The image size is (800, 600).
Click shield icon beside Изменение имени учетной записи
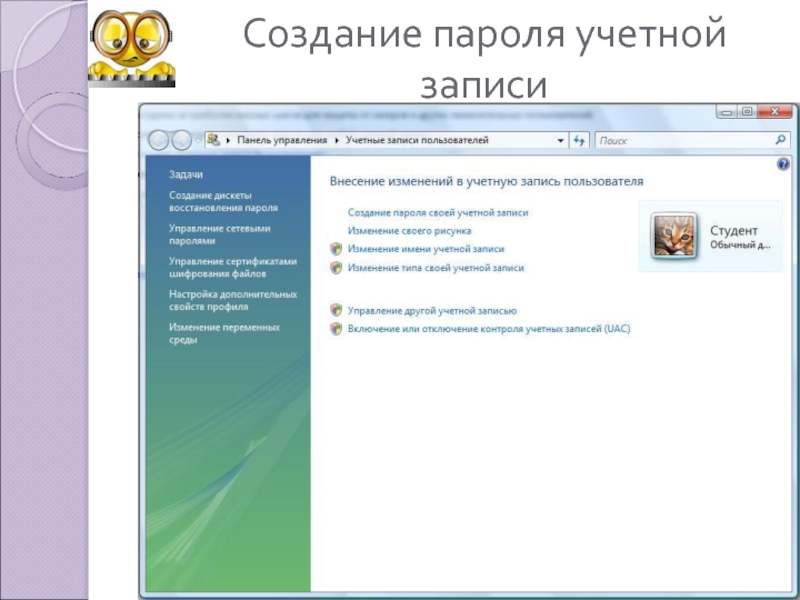click(336, 249)
